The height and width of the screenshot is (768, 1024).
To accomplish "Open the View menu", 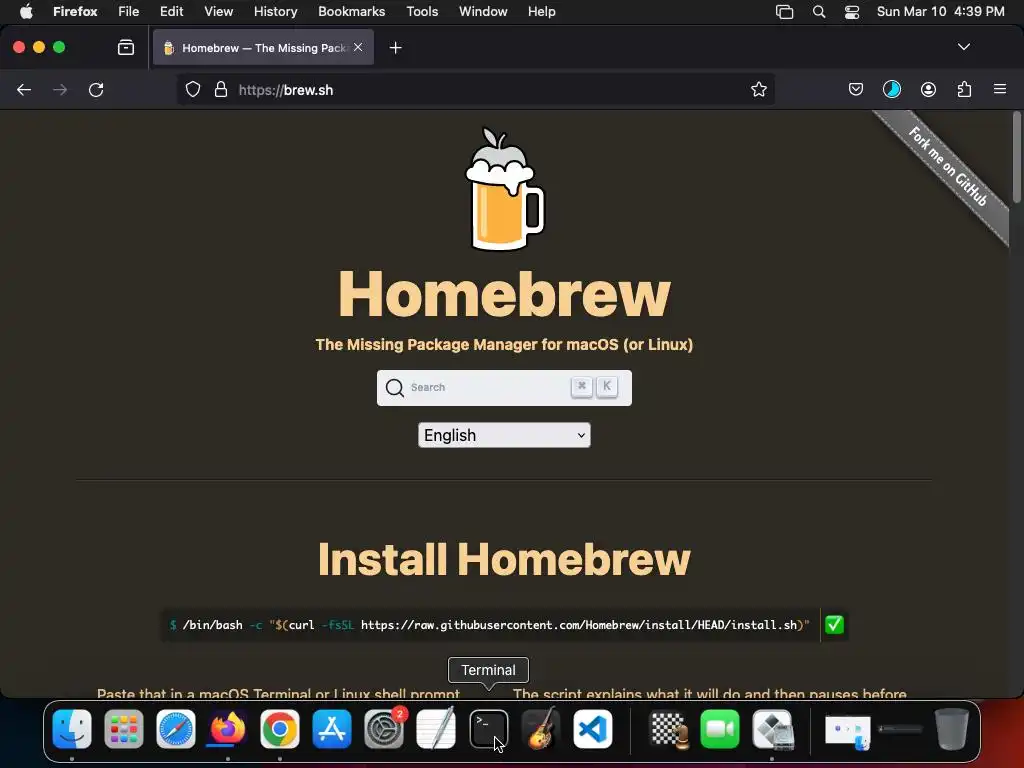I will pos(218,12).
